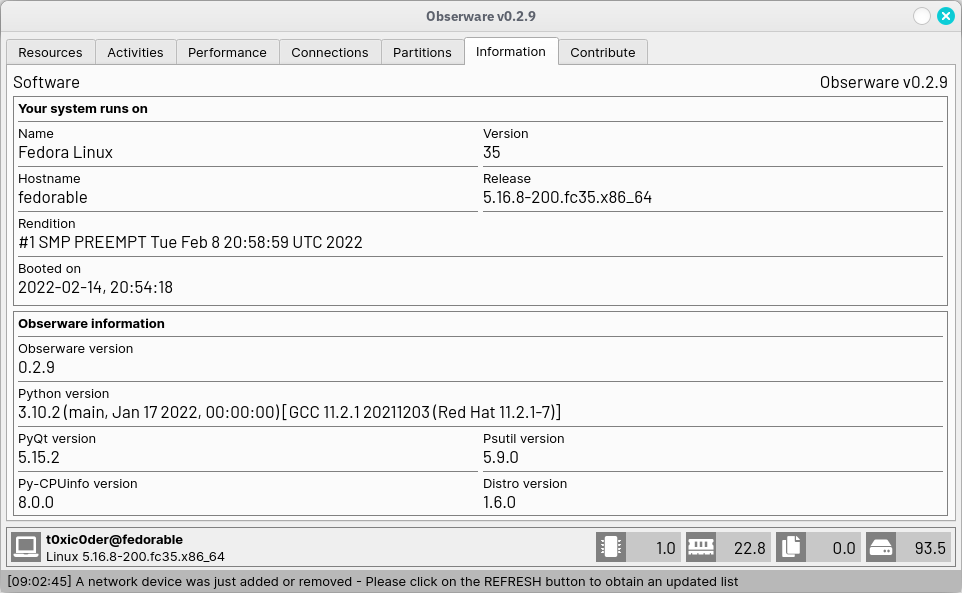Go to the Performance tab
Viewport: 962px width, 593px height.
click(x=227, y=53)
